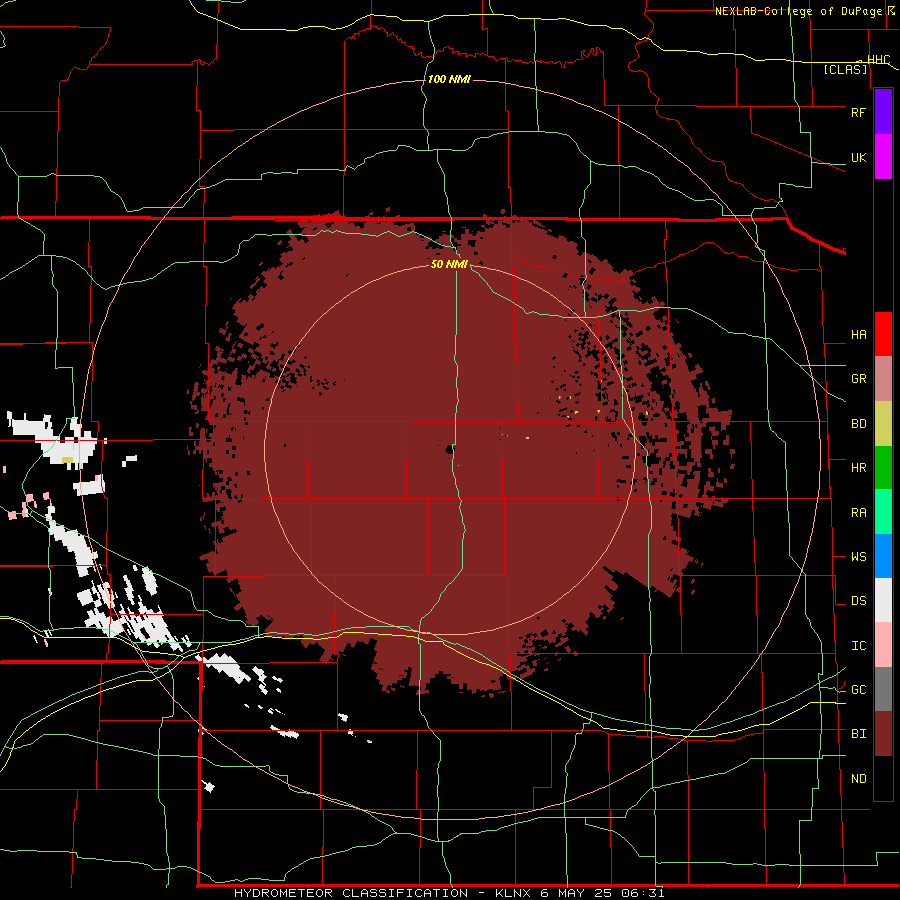Screen dimensions: 900x900
Task: Click the RF purple legend color block
Action: pyautogui.click(x=883, y=112)
